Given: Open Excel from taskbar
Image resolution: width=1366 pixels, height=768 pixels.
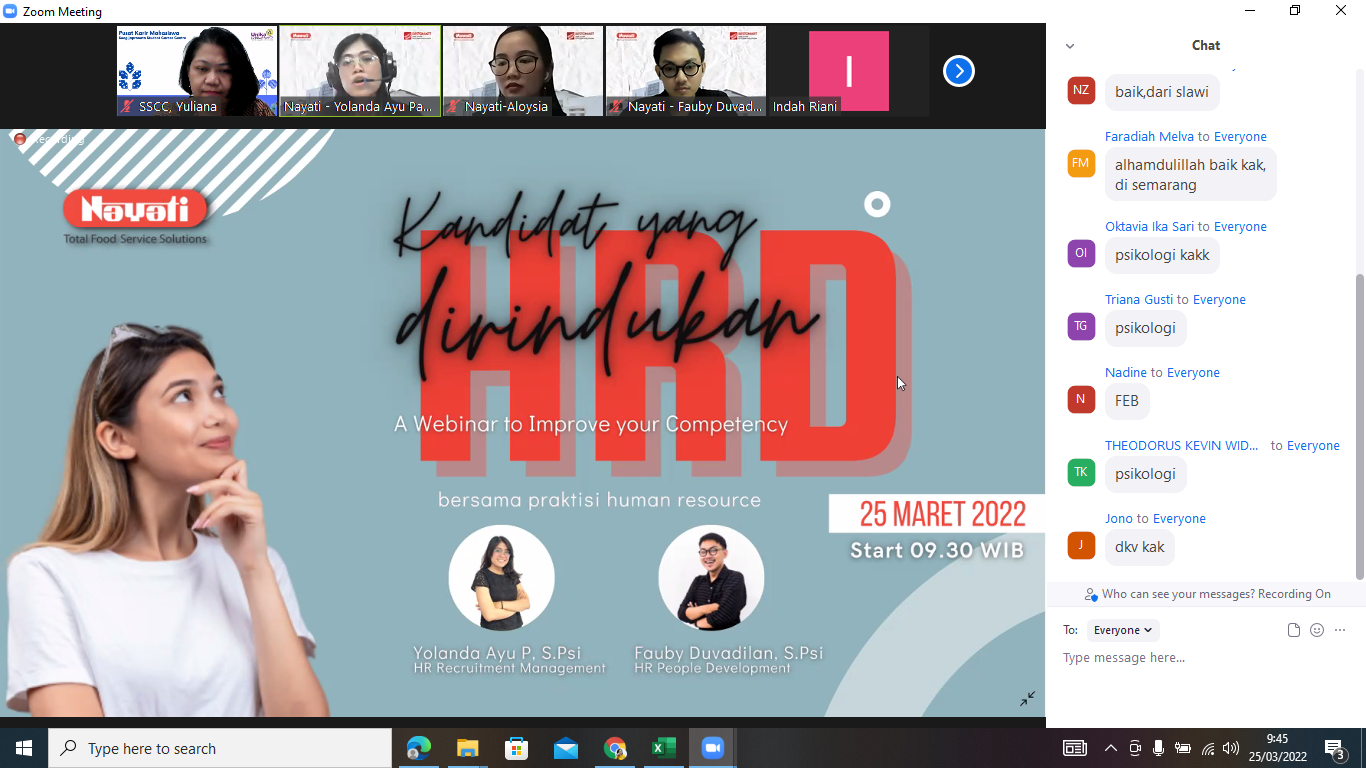Looking at the screenshot, I should coord(664,748).
